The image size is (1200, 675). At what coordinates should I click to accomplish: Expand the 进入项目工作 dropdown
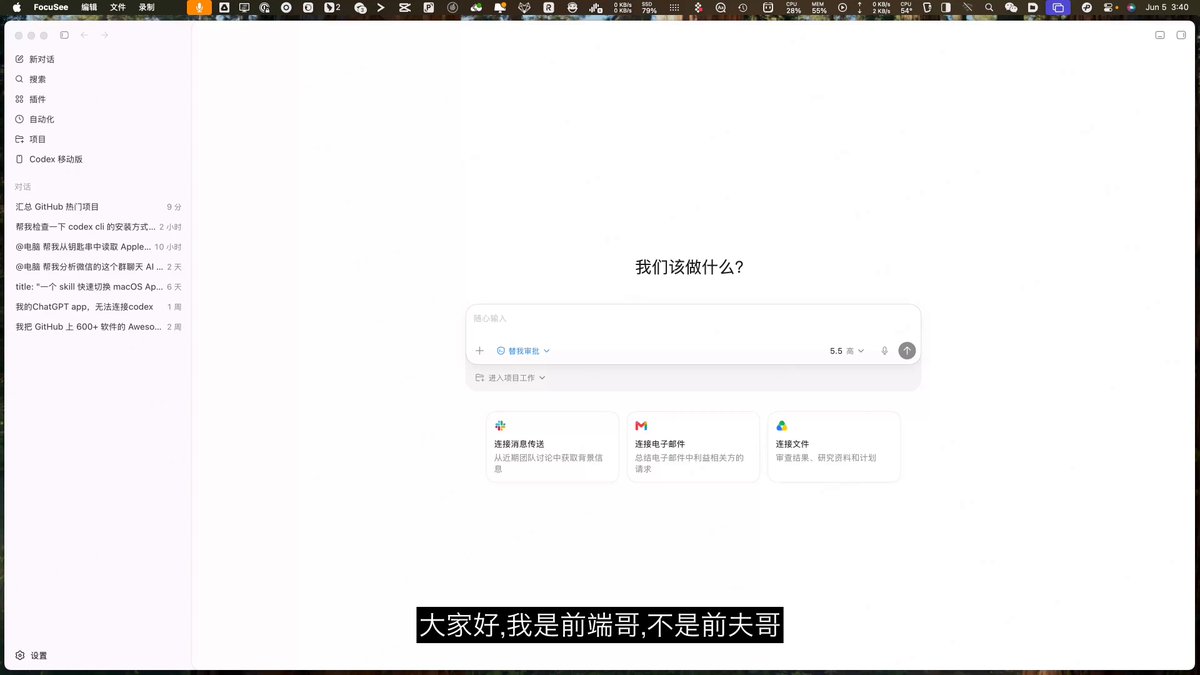[x=510, y=378]
